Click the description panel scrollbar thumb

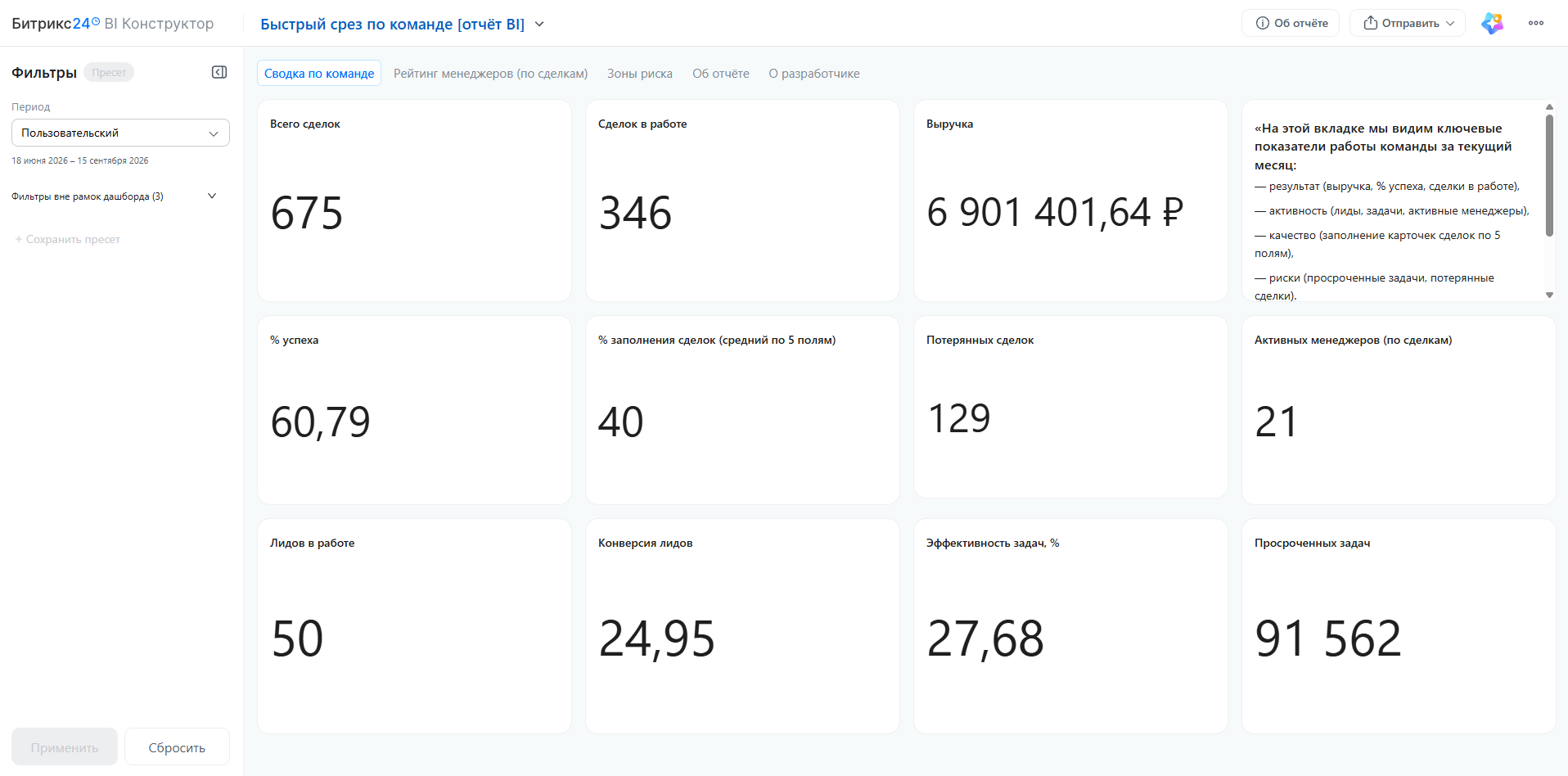coord(1549,175)
